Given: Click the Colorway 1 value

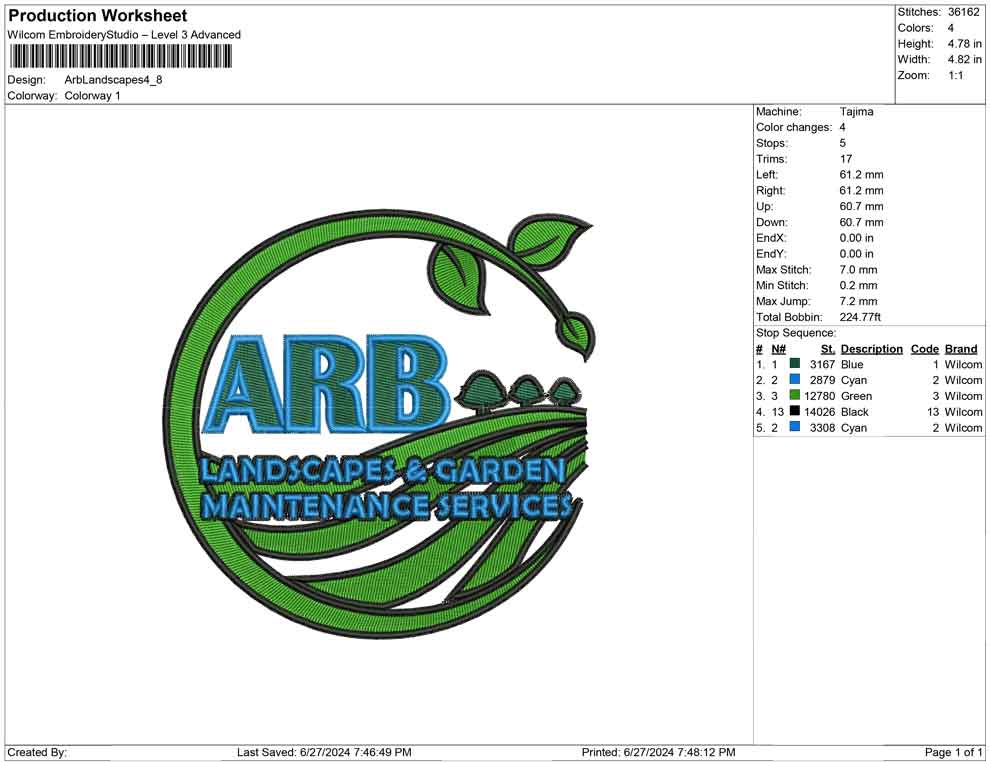Looking at the screenshot, I should coord(92,96).
